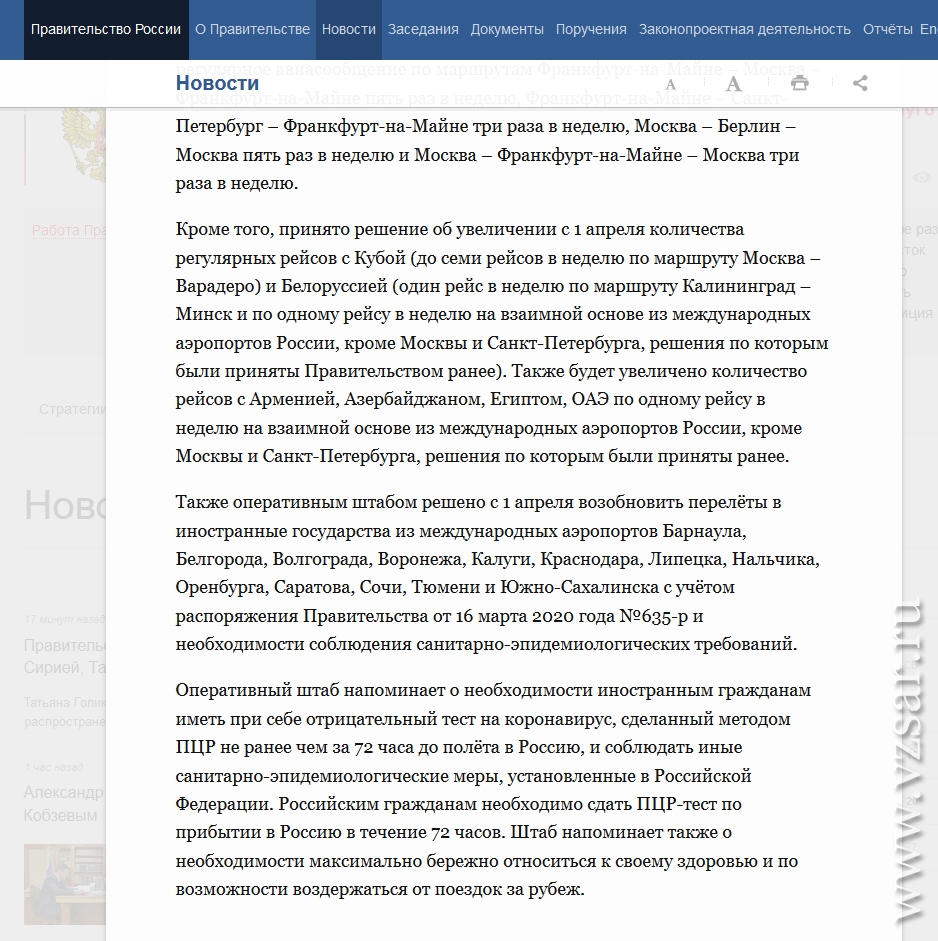Click paragraph beginning Оперативный штаб напоминает

(x=493, y=790)
